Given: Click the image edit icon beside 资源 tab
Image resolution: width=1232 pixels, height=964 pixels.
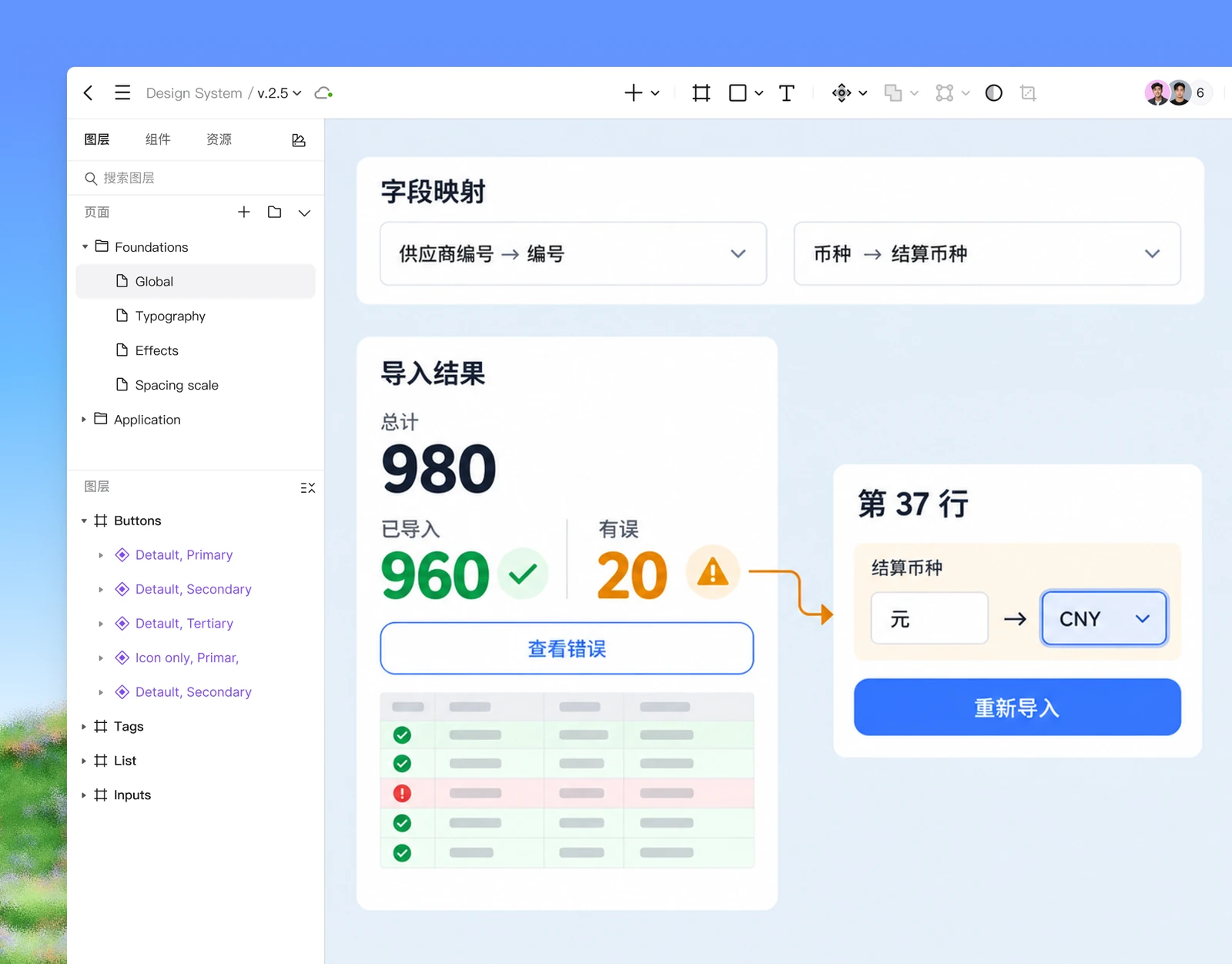Looking at the screenshot, I should [x=299, y=140].
